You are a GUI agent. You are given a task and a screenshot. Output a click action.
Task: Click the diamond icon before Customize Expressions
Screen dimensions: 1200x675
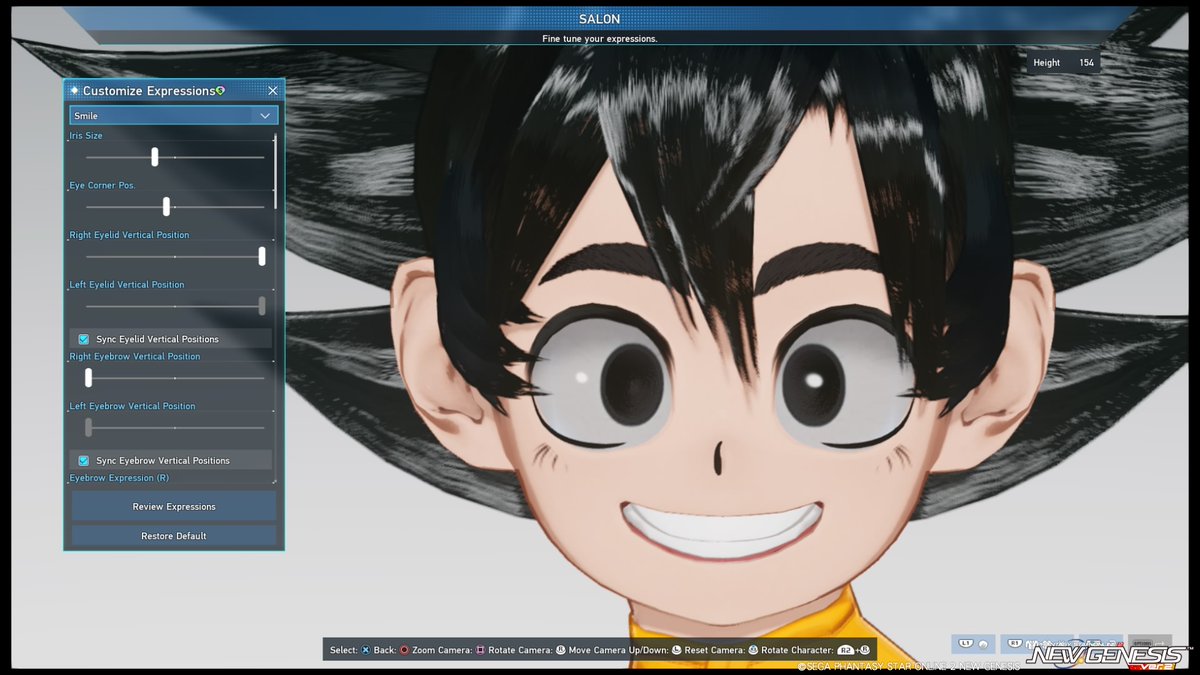click(74, 91)
